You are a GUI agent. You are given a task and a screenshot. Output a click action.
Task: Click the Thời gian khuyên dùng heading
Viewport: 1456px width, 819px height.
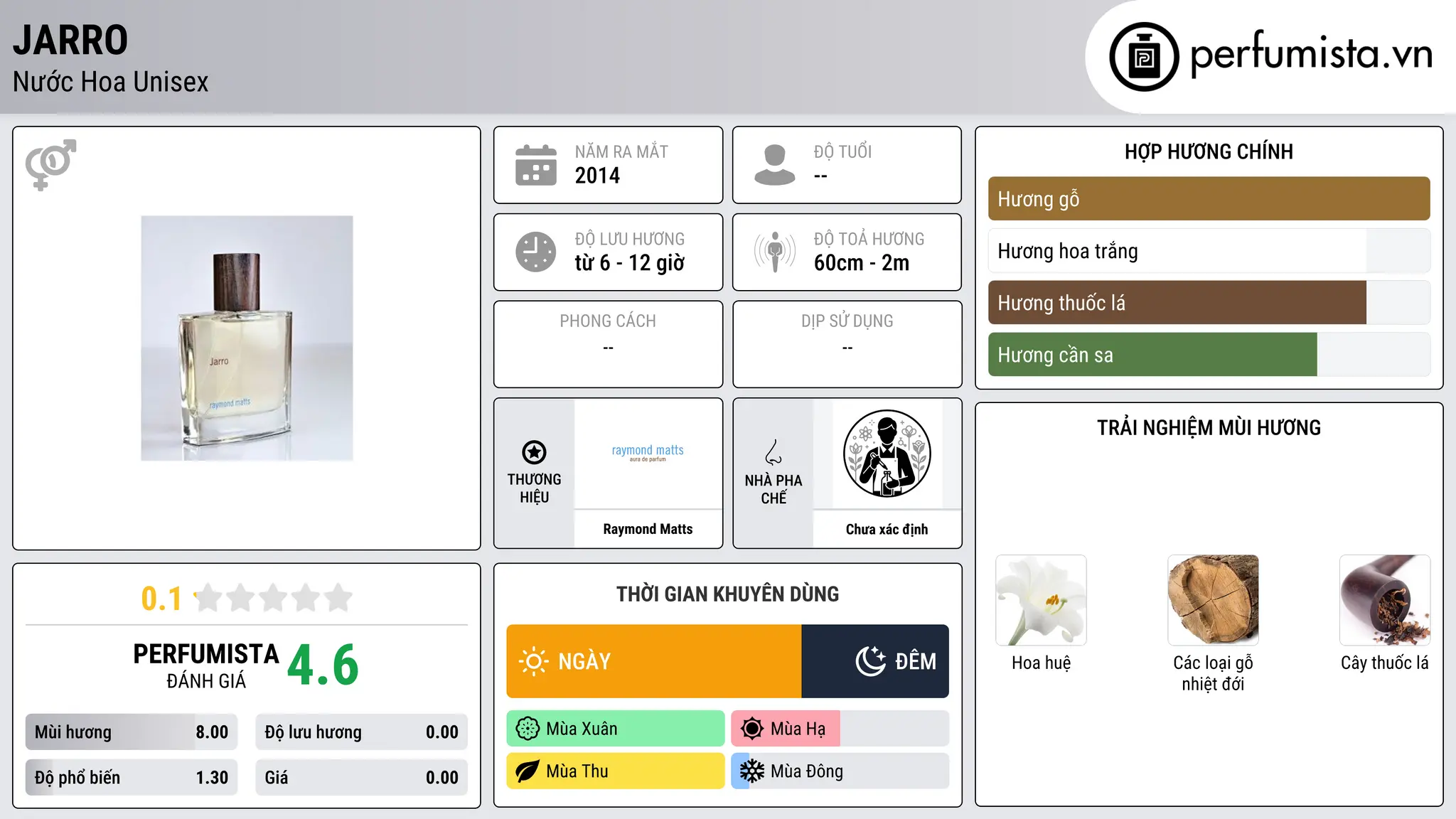tap(727, 594)
